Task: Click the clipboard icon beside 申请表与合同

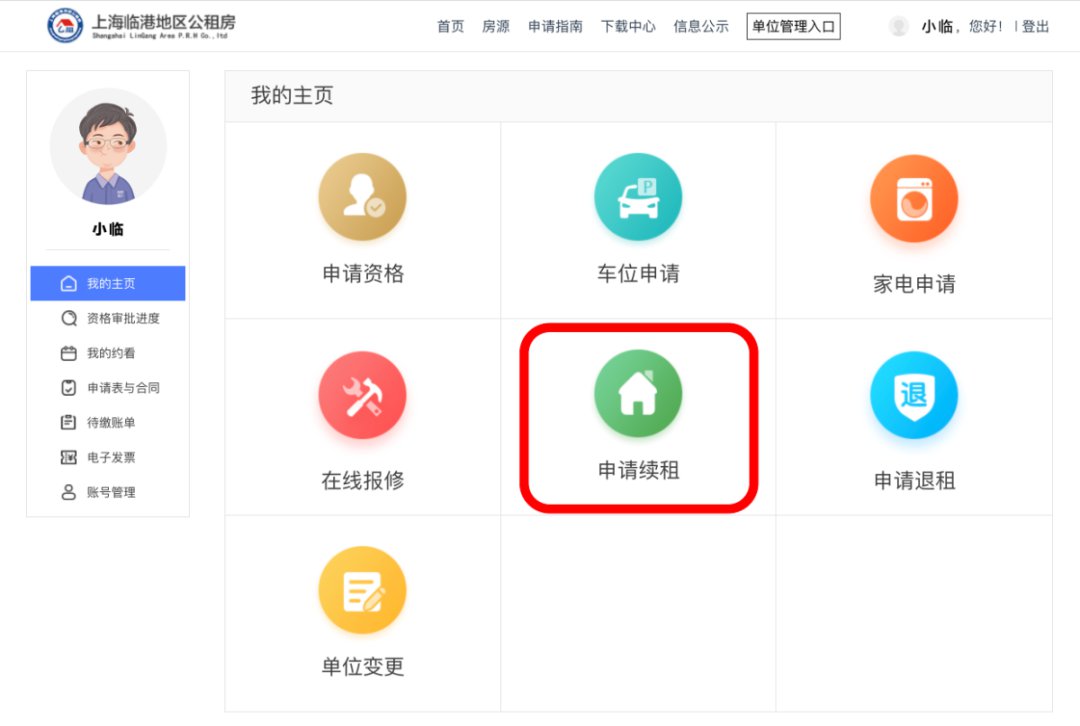Action: coord(68,388)
